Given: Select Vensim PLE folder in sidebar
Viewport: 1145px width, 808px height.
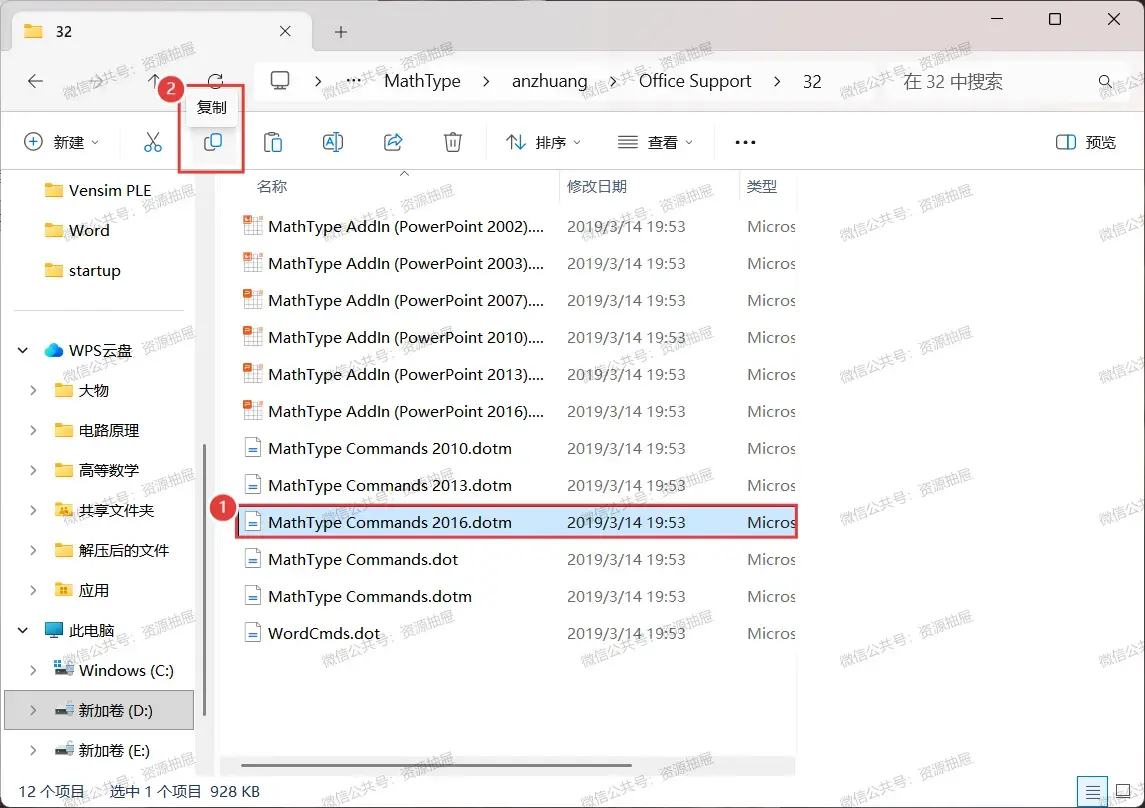Looking at the screenshot, I should pos(98,191).
